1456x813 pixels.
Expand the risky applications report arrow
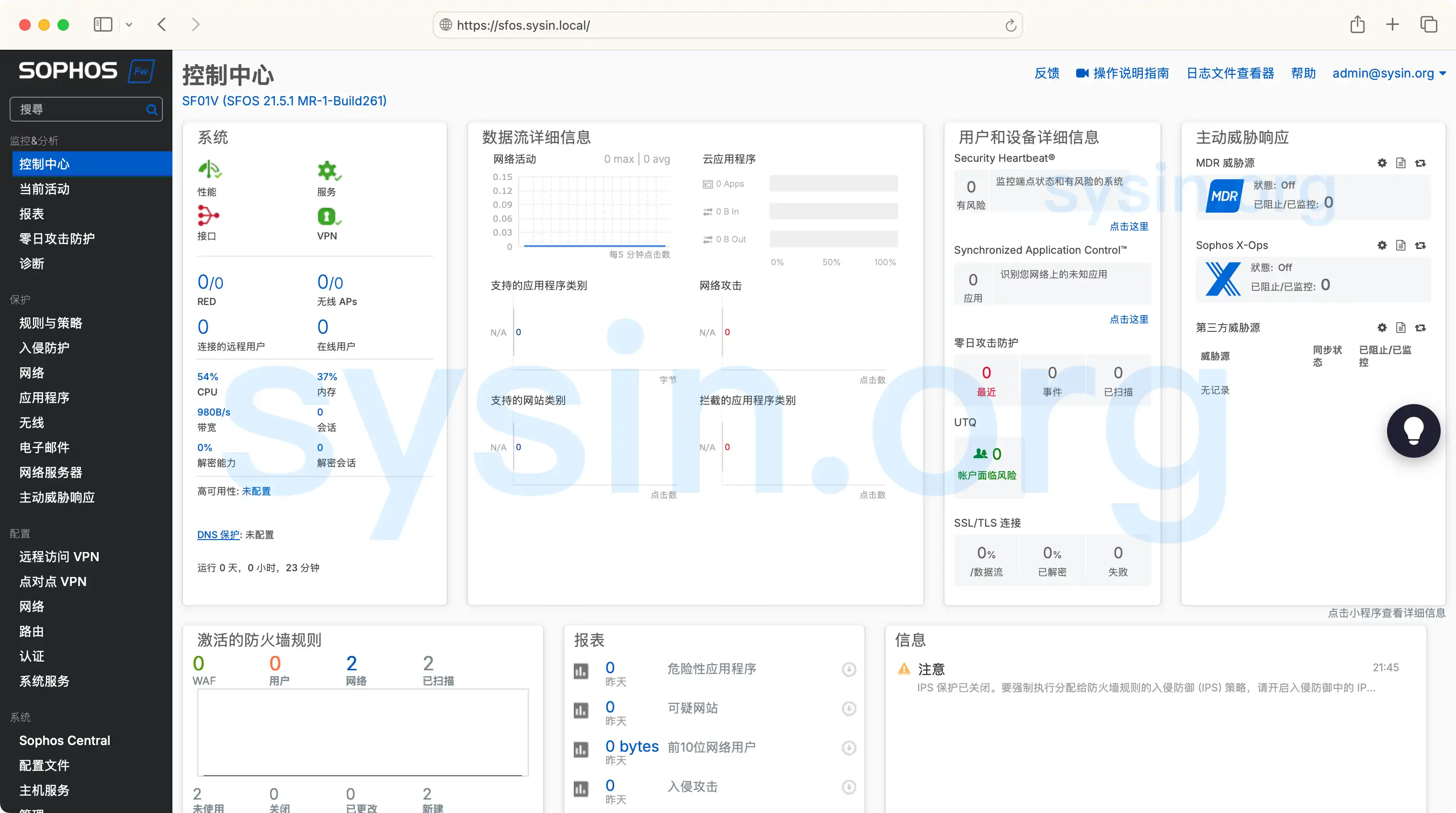(x=848, y=669)
